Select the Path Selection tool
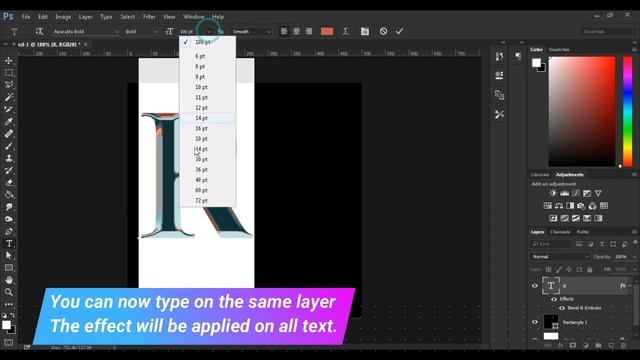The height and width of the screenshot is (360, 640). pyautogui.click(x=9, y=256)
